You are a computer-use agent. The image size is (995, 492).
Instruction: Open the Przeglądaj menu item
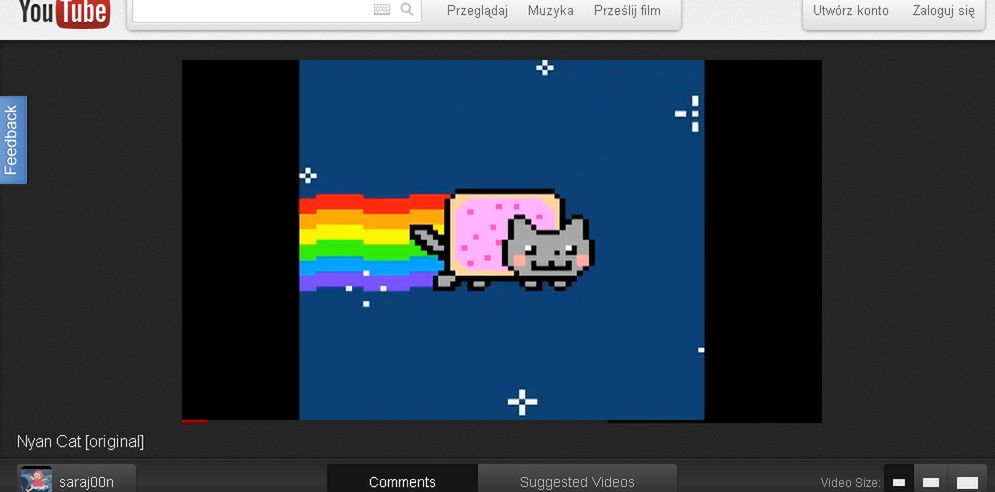[477, 11]
